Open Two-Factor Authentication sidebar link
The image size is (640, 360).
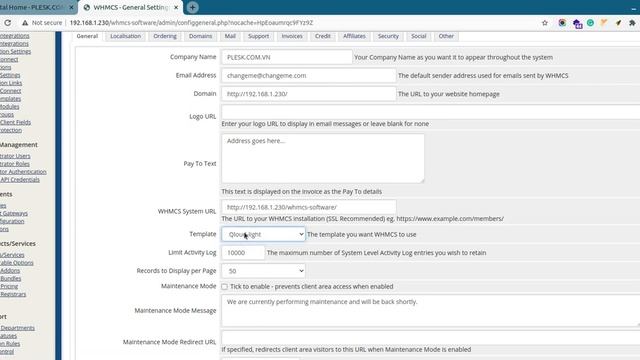[x=23, y=172]
